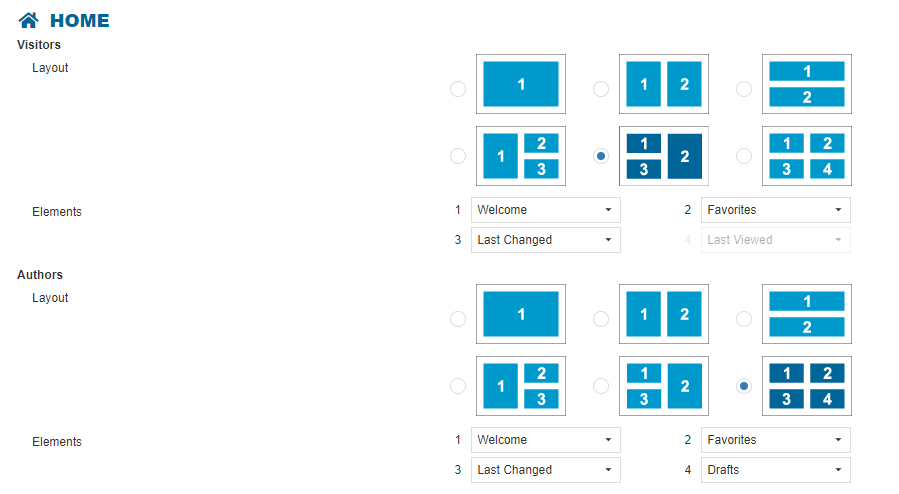Select Visitors single-panel layout radio button
899x494 pixels.
[x=458, y=89]
